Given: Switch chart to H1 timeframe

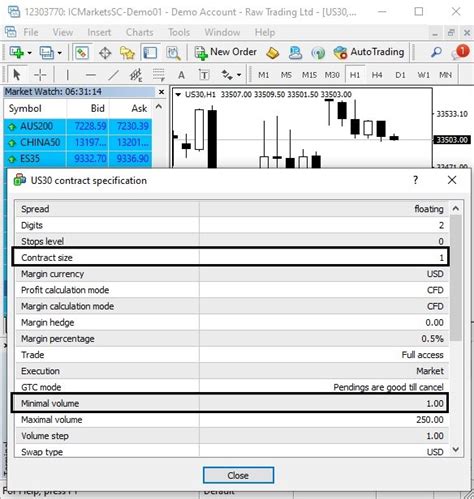Looking at the screenshot, I should (355, 75).
